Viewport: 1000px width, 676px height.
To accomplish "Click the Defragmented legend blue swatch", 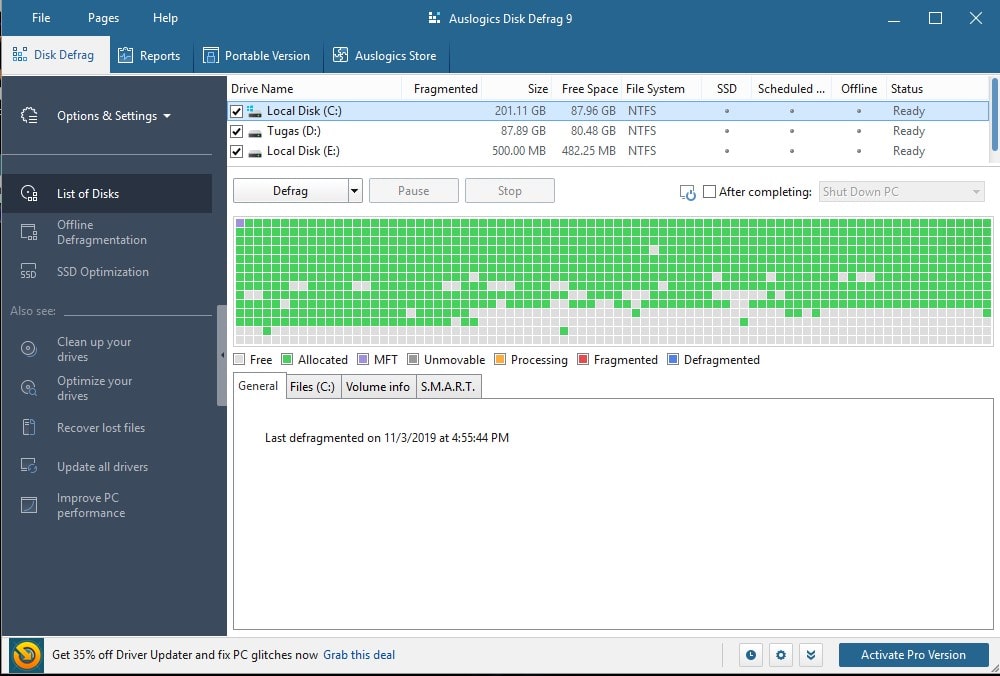I will 673,360.
